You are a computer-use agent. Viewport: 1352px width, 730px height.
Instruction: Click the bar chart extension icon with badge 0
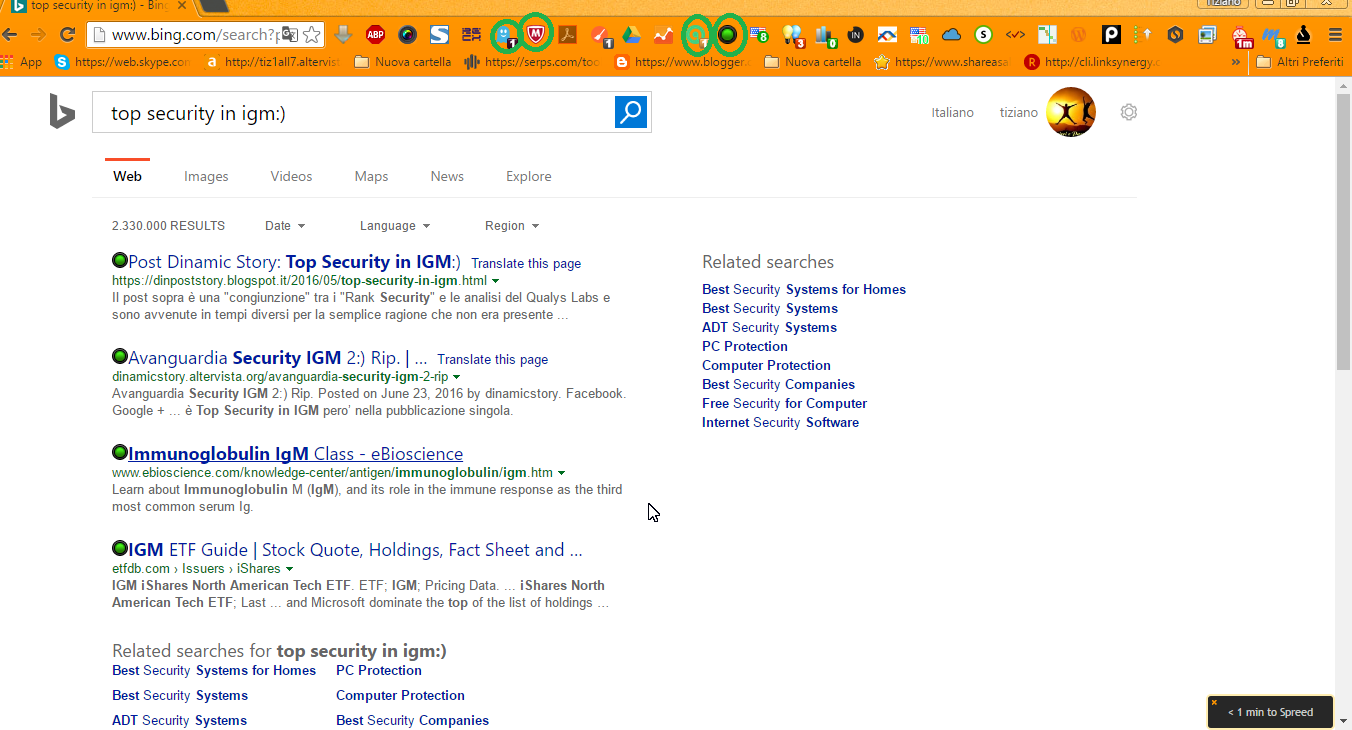click(826, 36)
